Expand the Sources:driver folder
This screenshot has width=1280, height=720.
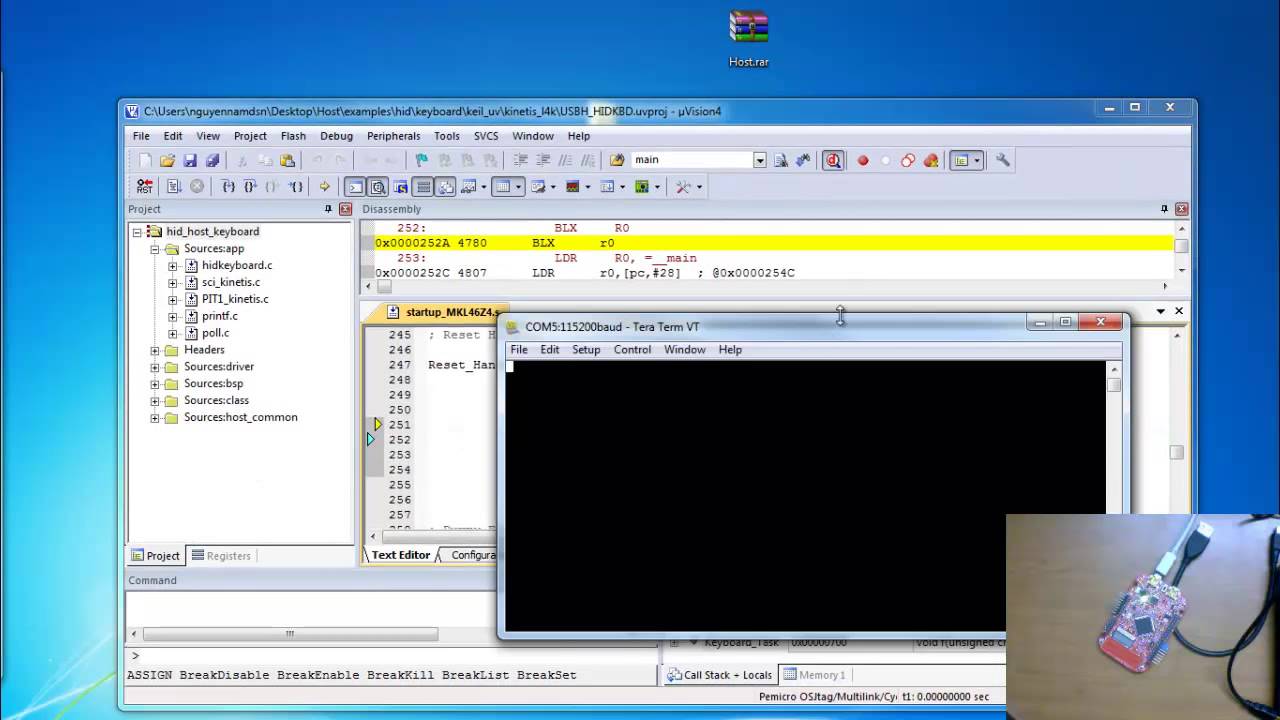point(155,367)
